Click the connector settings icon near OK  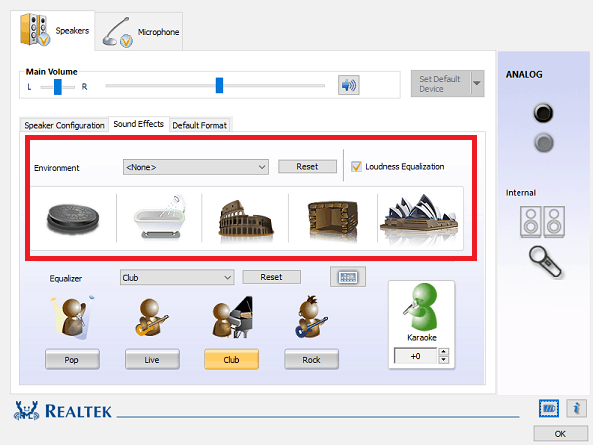coord(549,408)
